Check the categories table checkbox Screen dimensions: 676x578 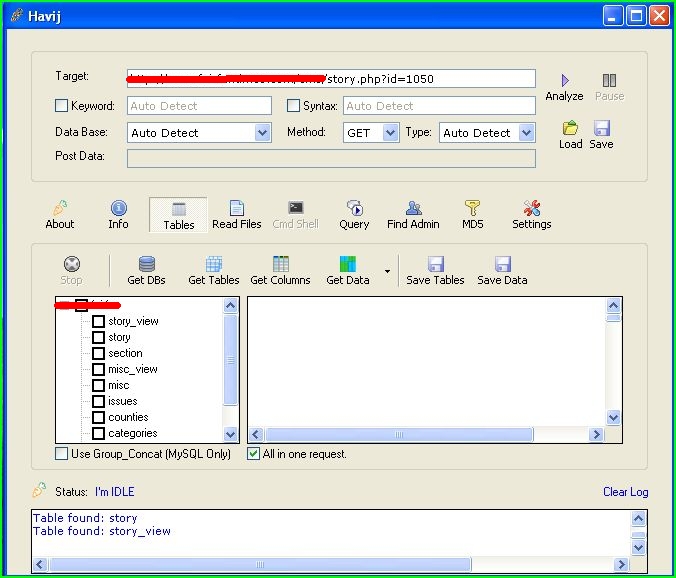click(x=98, y=433)
